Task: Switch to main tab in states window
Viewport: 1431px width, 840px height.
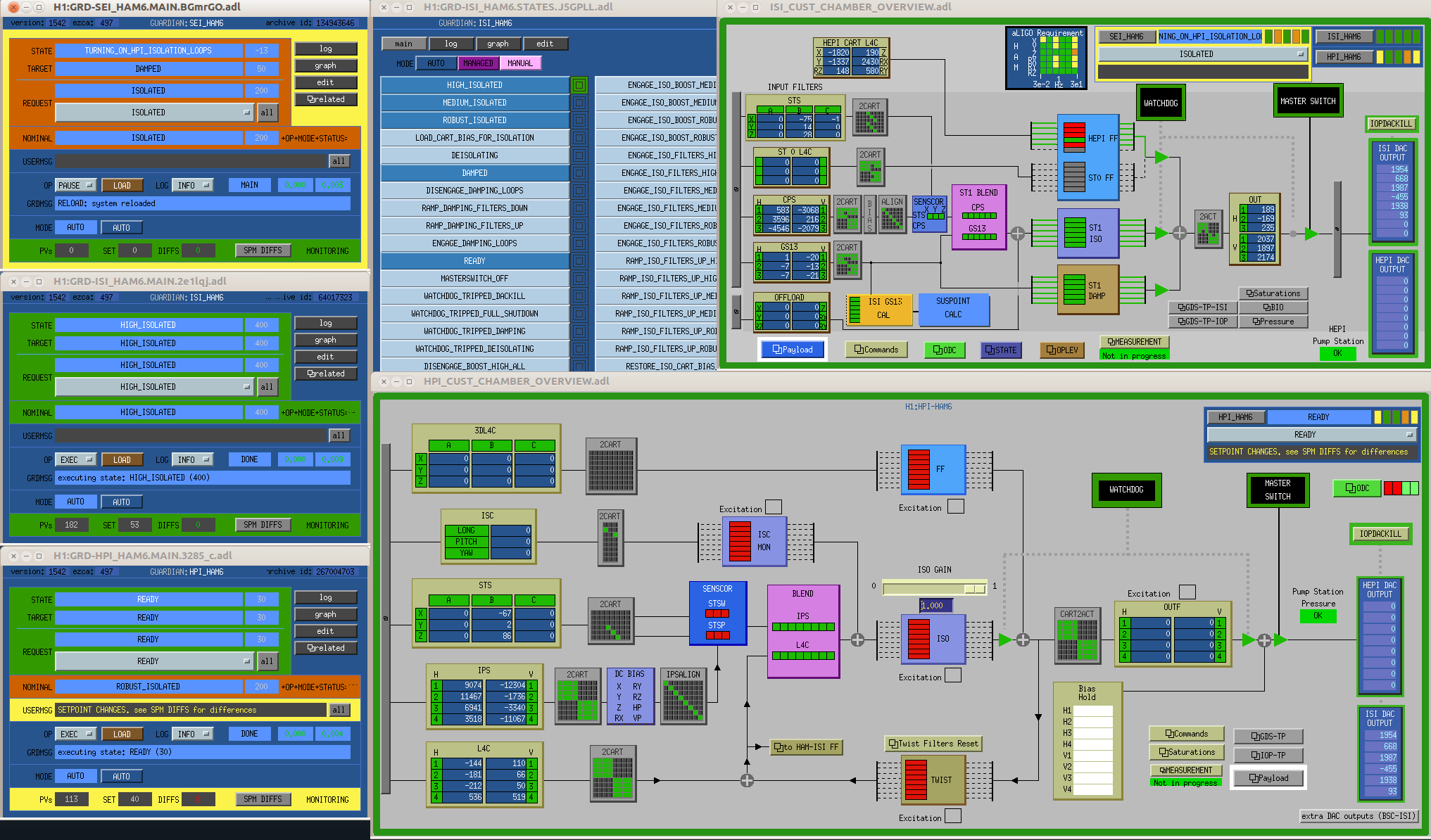Action: (403, 44)
